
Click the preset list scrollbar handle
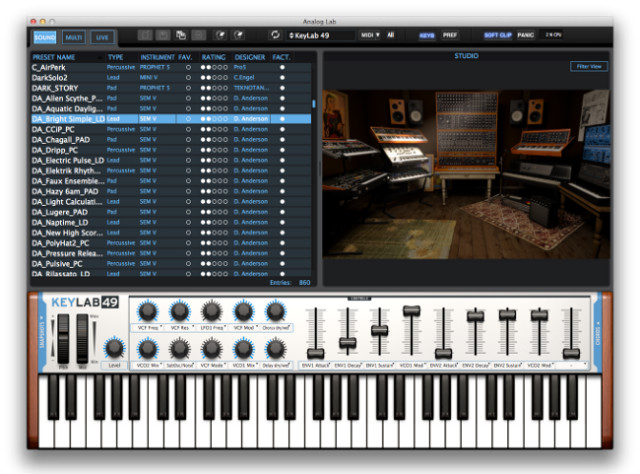click(313, 104)
